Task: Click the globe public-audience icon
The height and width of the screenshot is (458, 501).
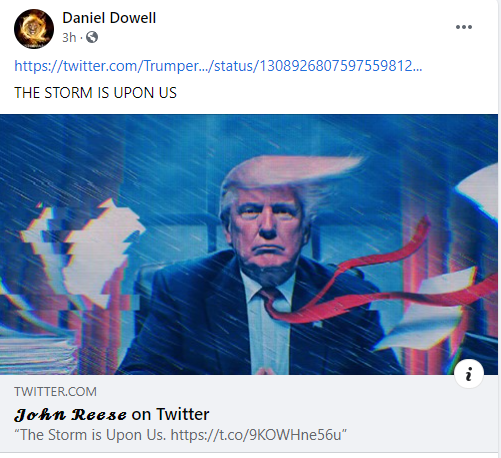Action: pos(92,37)
